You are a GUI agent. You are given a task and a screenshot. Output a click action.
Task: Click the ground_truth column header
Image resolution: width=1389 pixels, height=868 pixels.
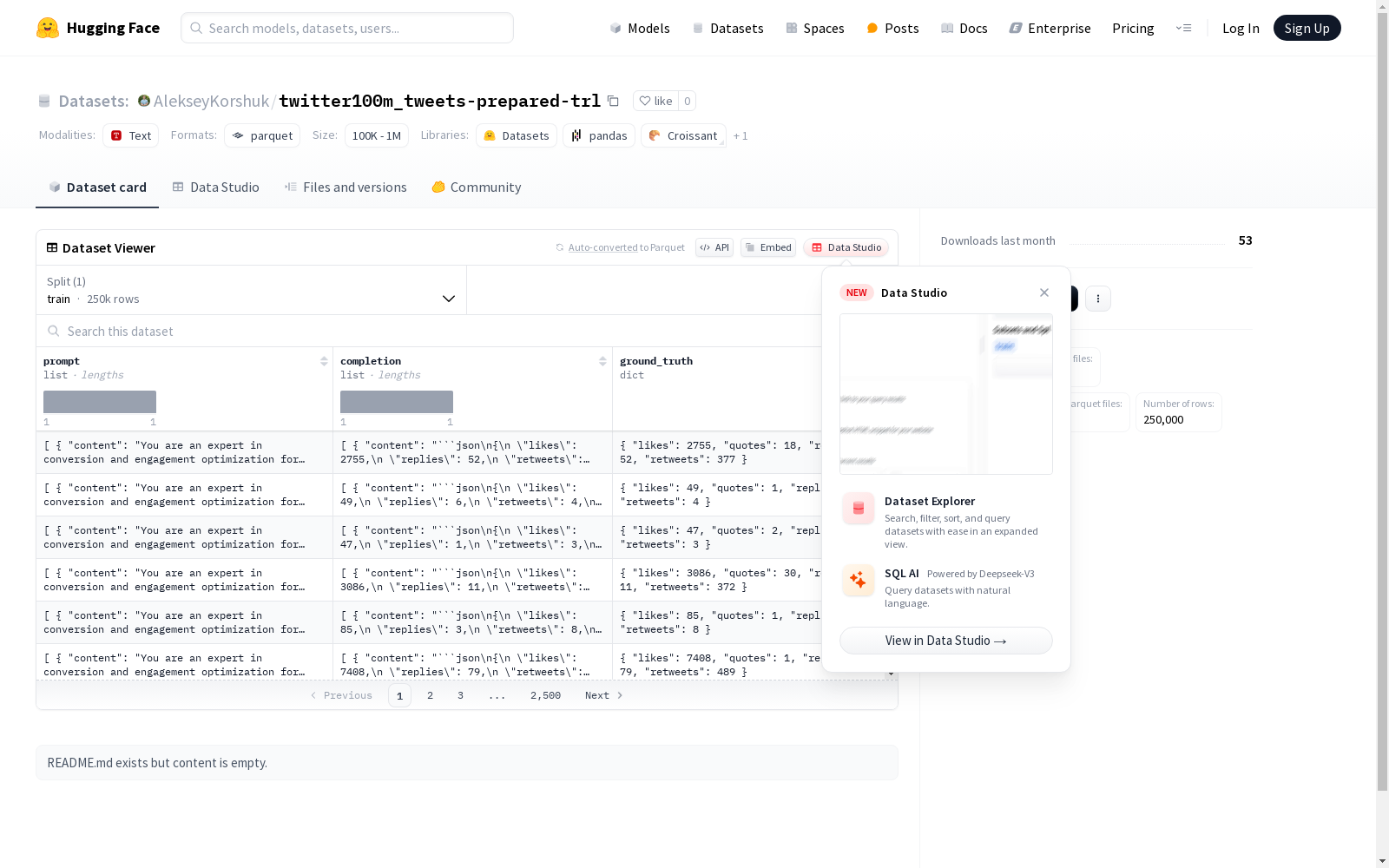click(x=656, y=361)
